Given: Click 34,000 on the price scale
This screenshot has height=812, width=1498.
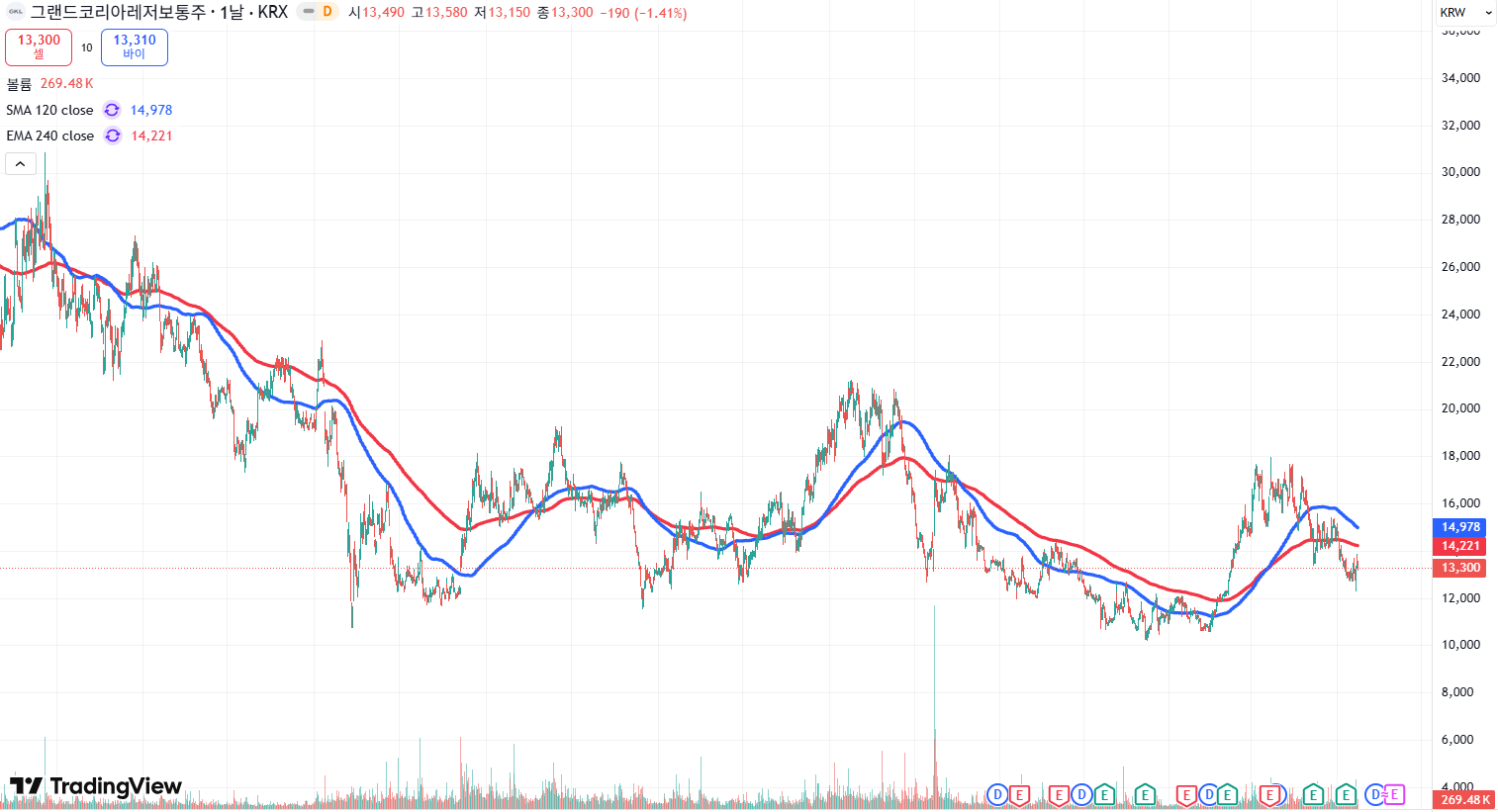Looking at the screenshot, I should click(1460, 78).
